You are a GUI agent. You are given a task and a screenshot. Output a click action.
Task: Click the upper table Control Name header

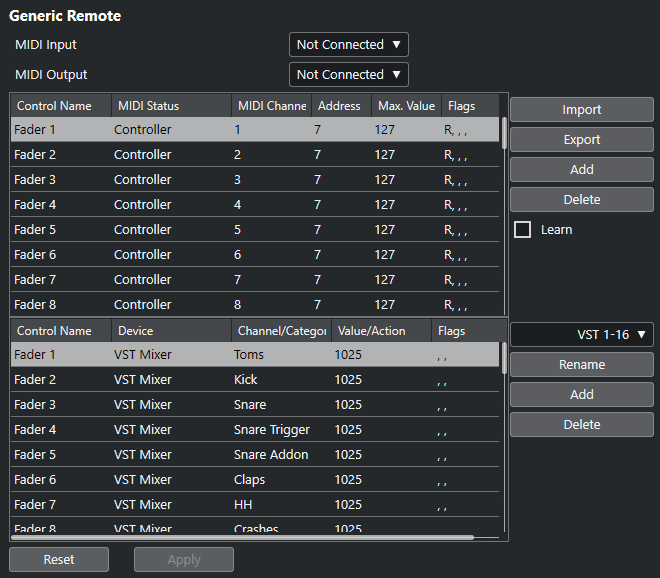click(x=61, y=106)
